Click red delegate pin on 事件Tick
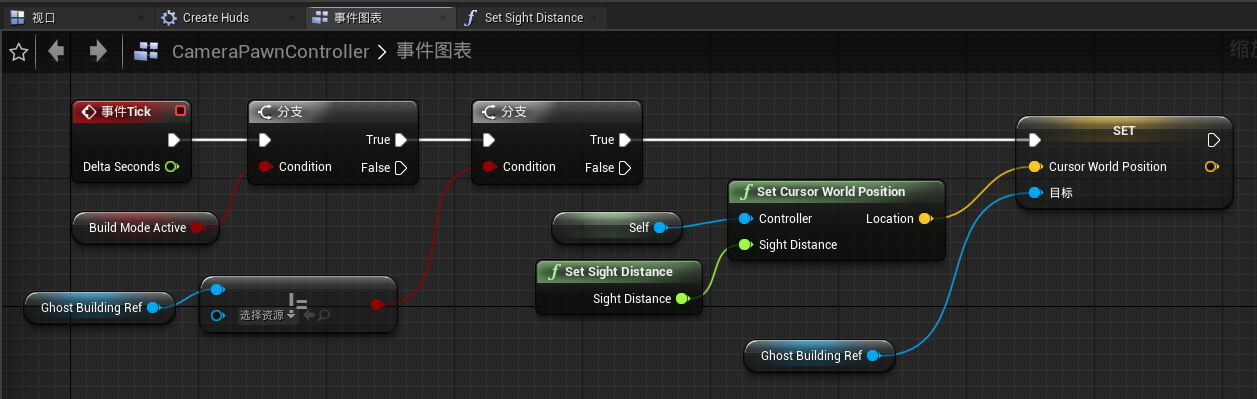Viewport: 1257px width, 399px height. tap(180, 111)
